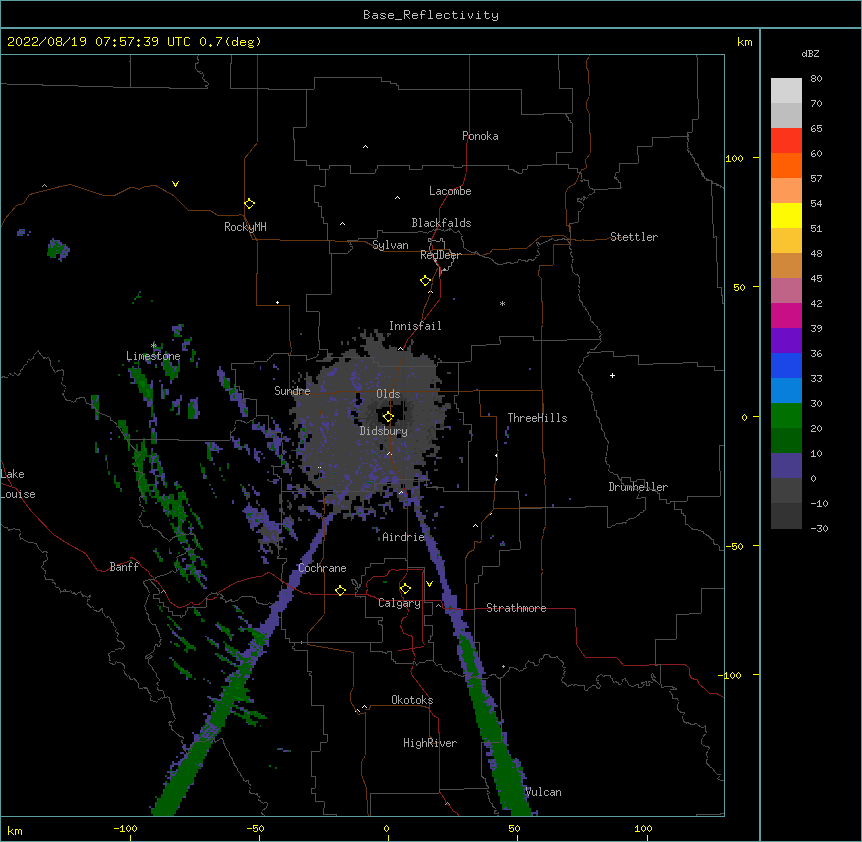
Task: Select the dark green 10-20 dBZ swatch
Action: (786, 441)
